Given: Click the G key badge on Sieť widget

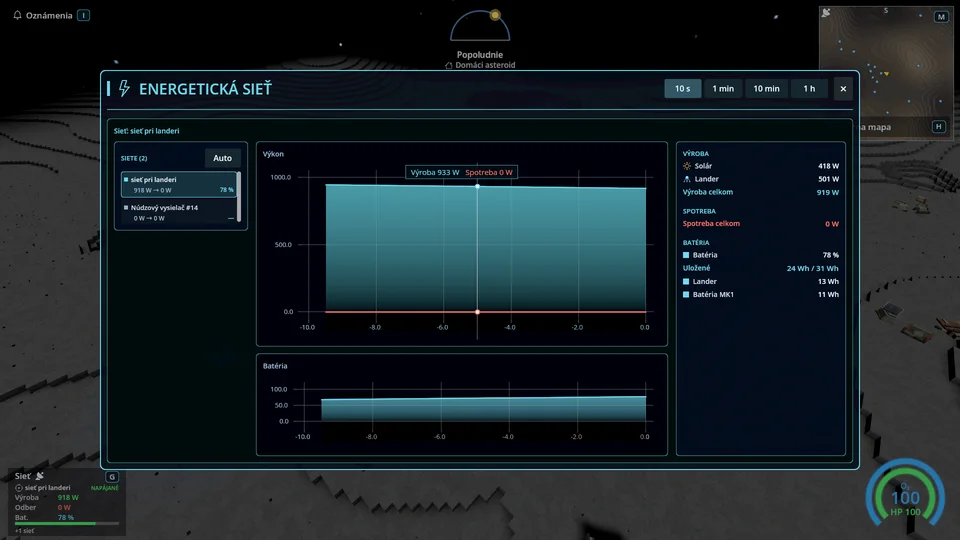Looking at the screenshot, I should [x=112, y=476].
